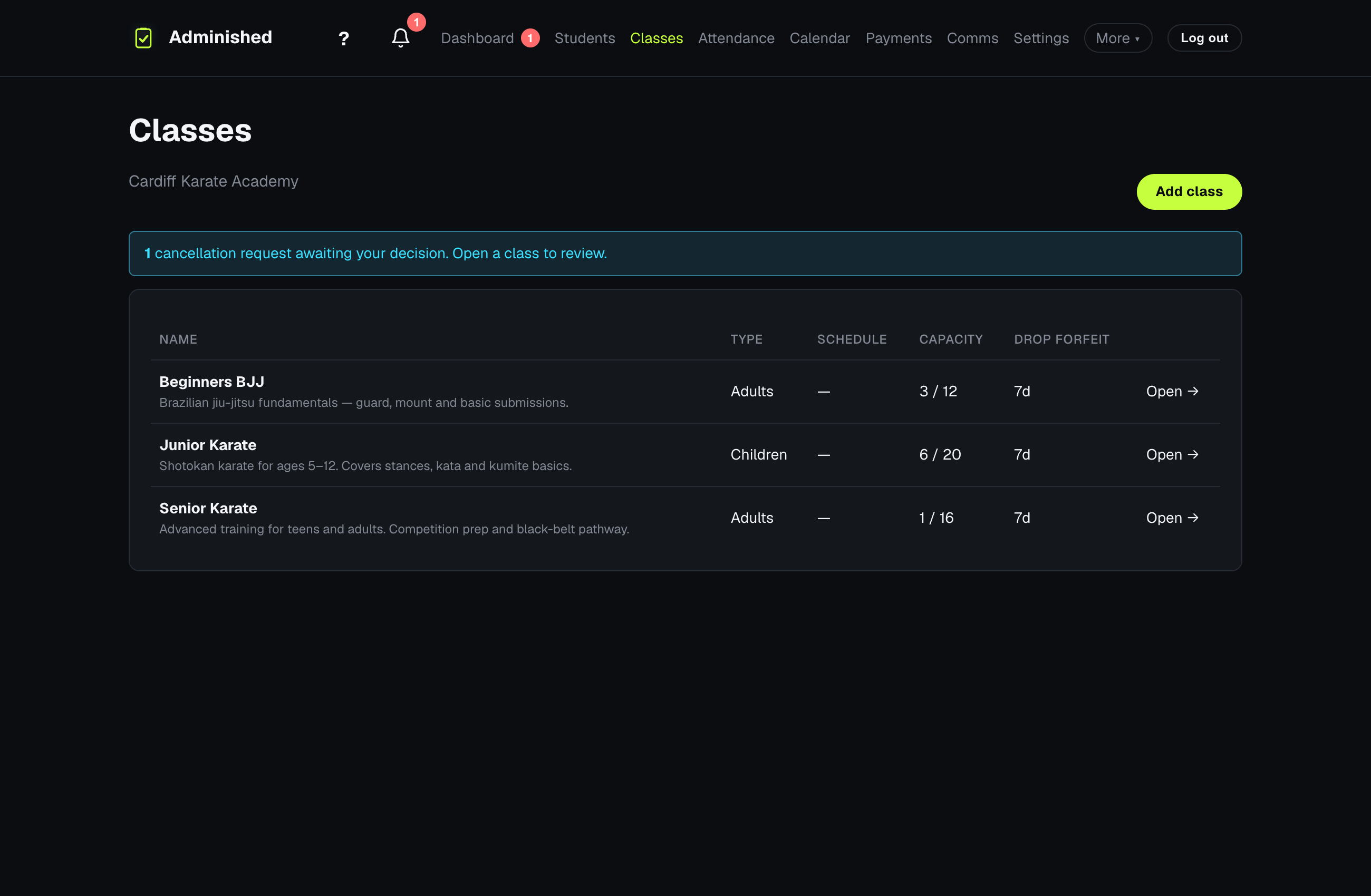This screenshot has width=1371, height=896.
Task: Select the Junior Karate class name
Action: (x=207, y=445)
